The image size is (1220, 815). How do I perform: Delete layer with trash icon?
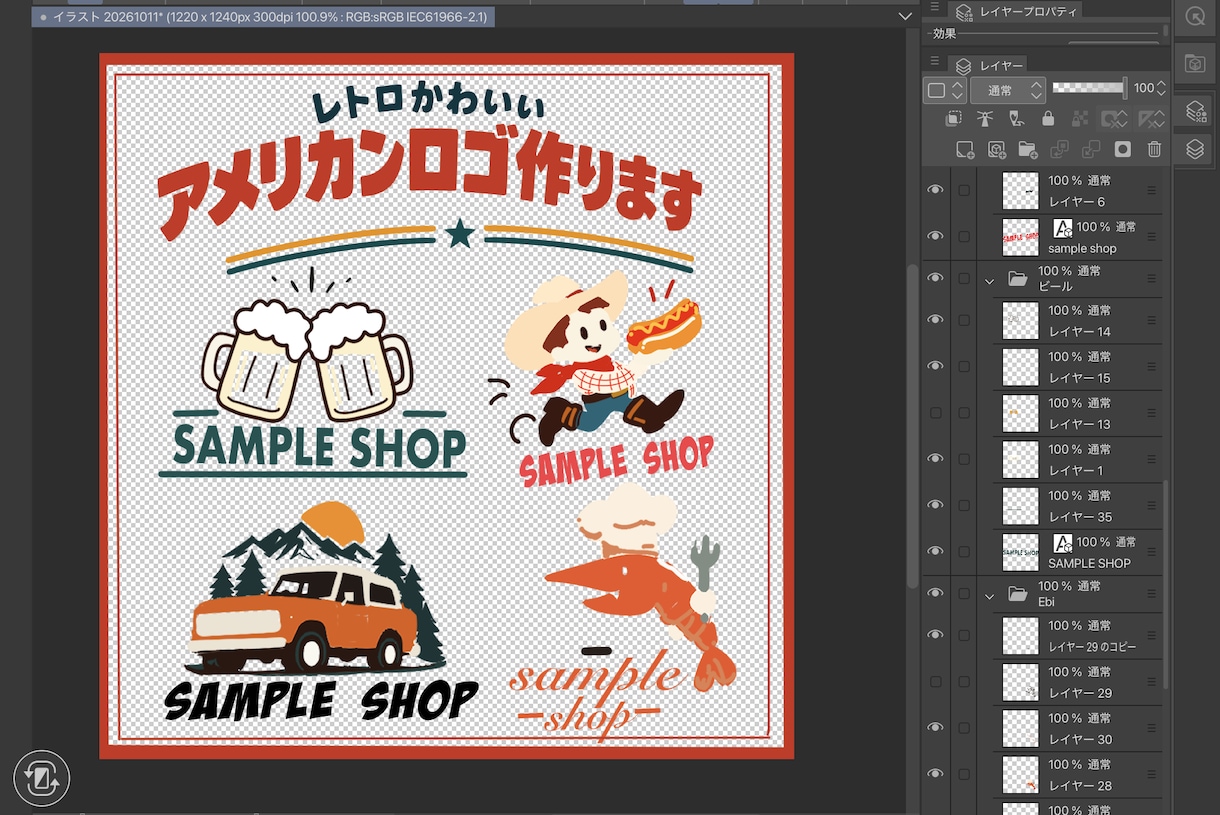point(1154,149)
